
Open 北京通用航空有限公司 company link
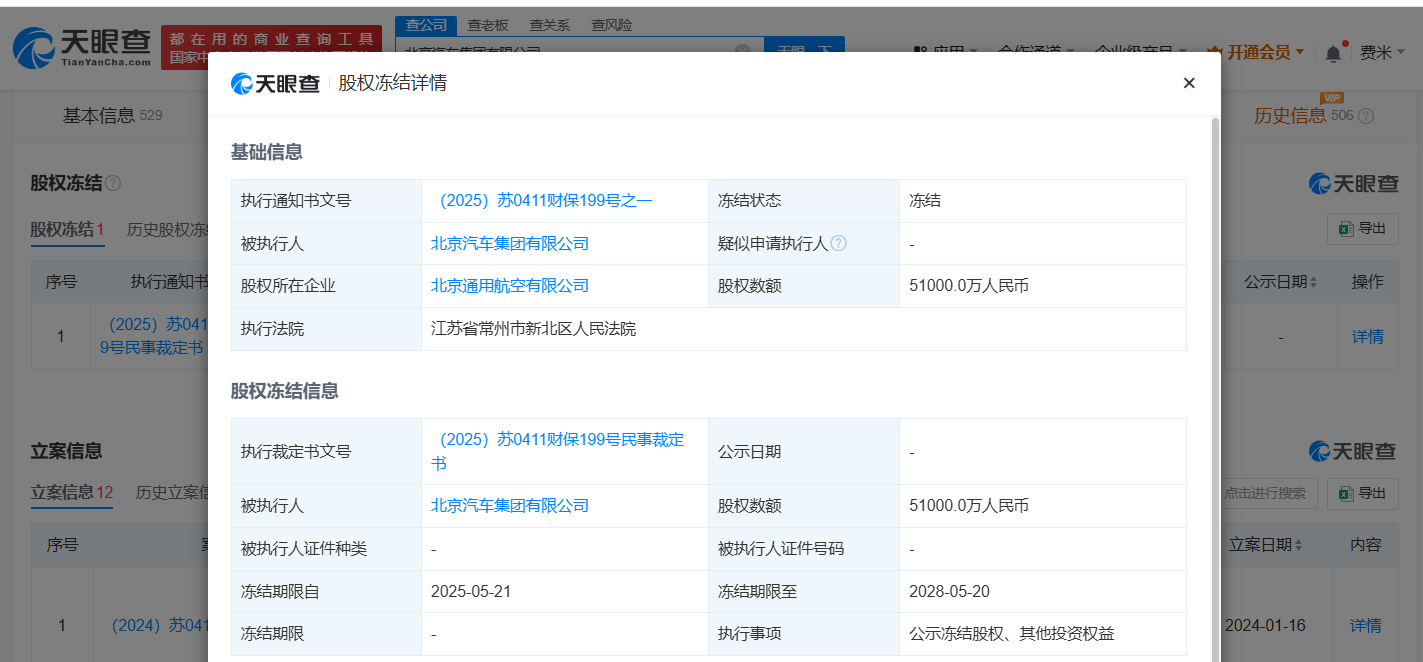510,286
